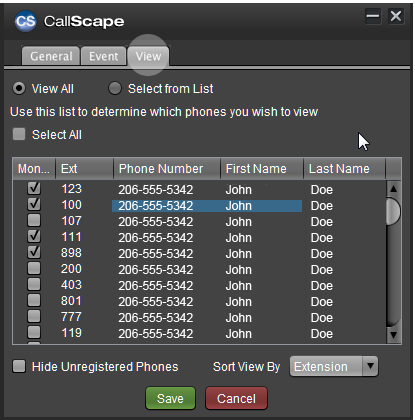Click the CallScape CS logo icon
The width and height of the screenshot is (415, 420).
coord(25,21)
